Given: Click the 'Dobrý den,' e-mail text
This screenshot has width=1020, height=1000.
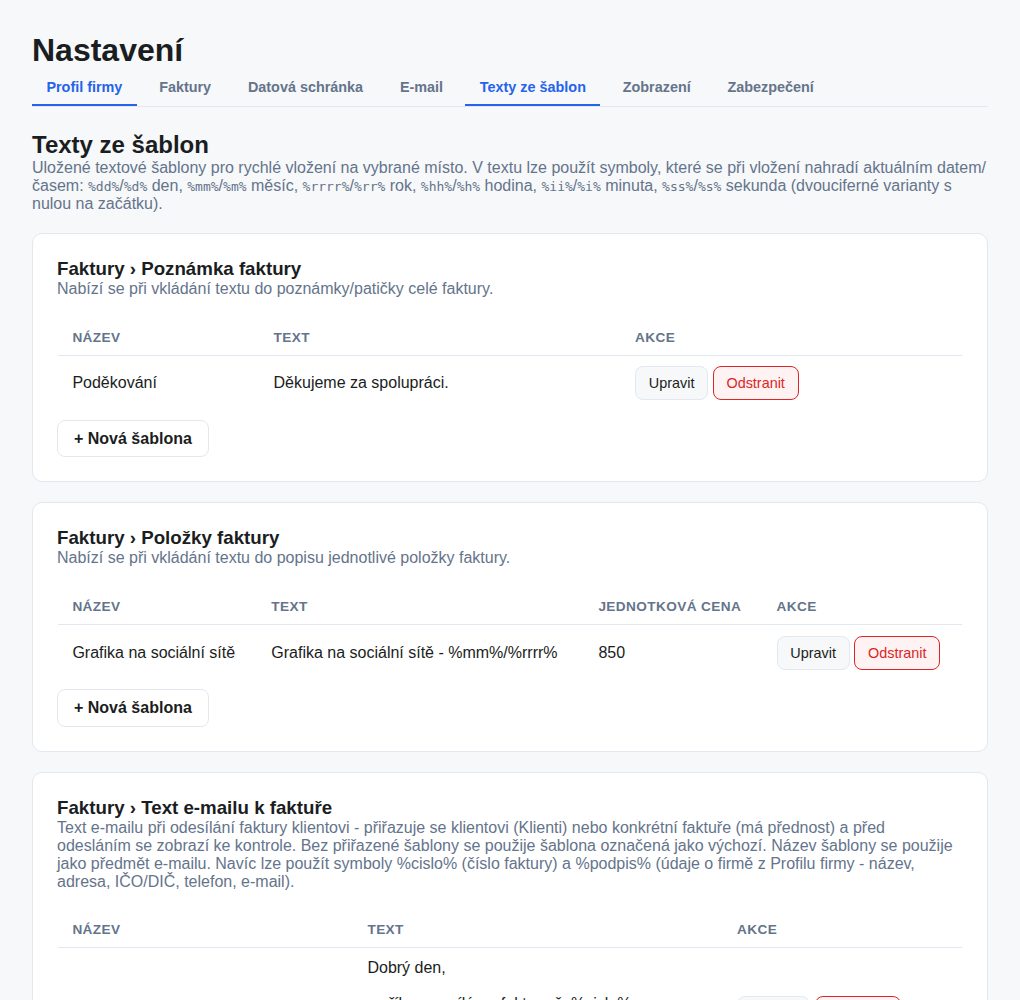Looking at the screenshot, I should coord(406,967).
